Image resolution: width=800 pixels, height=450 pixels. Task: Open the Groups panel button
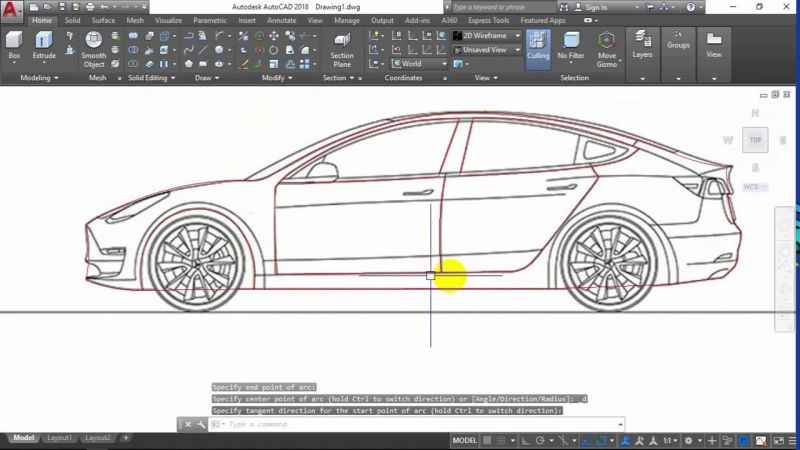click(x=678, y=40)
